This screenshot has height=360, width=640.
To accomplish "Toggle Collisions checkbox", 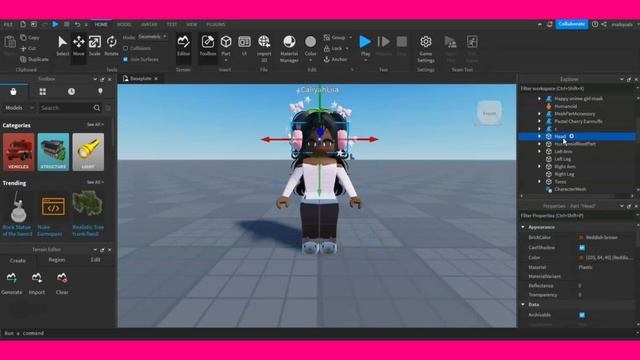I will pyautogui.click(x=125, y=48).
